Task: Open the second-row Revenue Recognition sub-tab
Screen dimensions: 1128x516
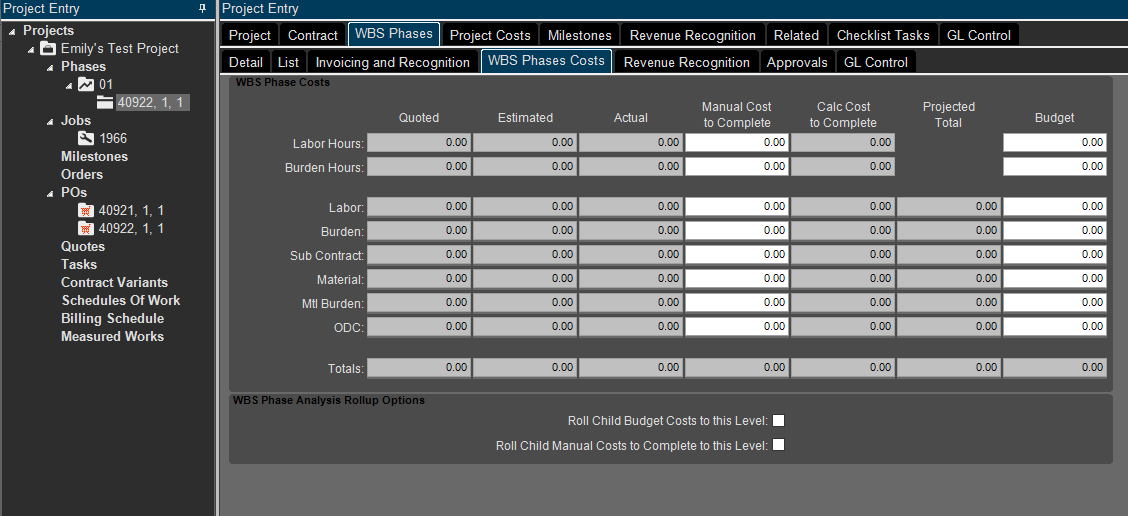Action: pos(686,63)
